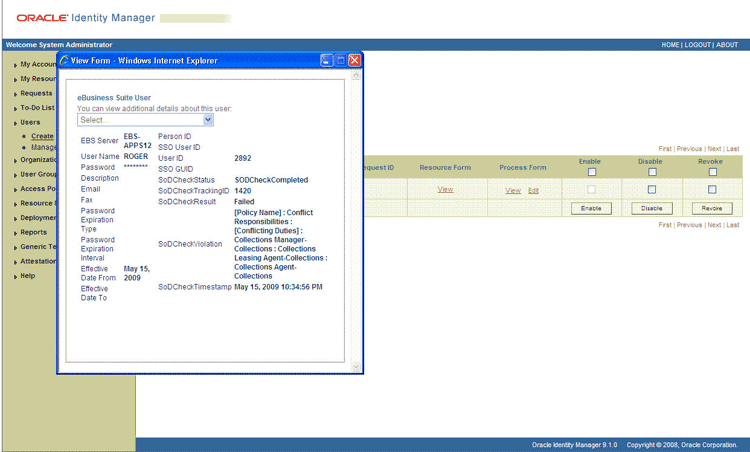Select the EBS-APPS12 server value
This screenshot has height=452, width=750.
(x=137, y=141)
